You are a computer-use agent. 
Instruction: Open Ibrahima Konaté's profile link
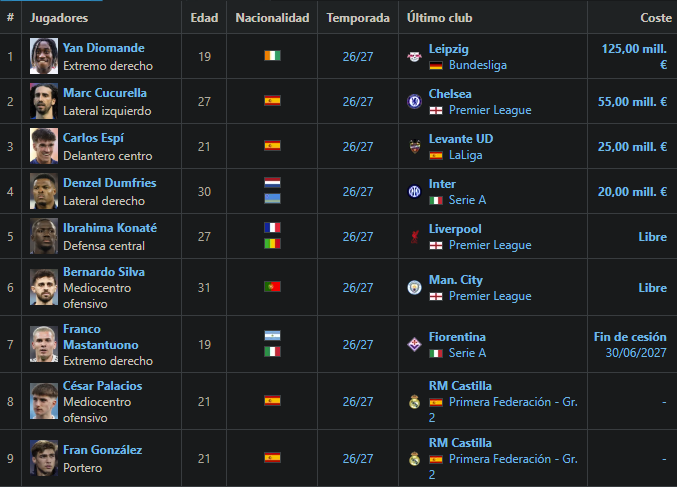tap(110, 228)
